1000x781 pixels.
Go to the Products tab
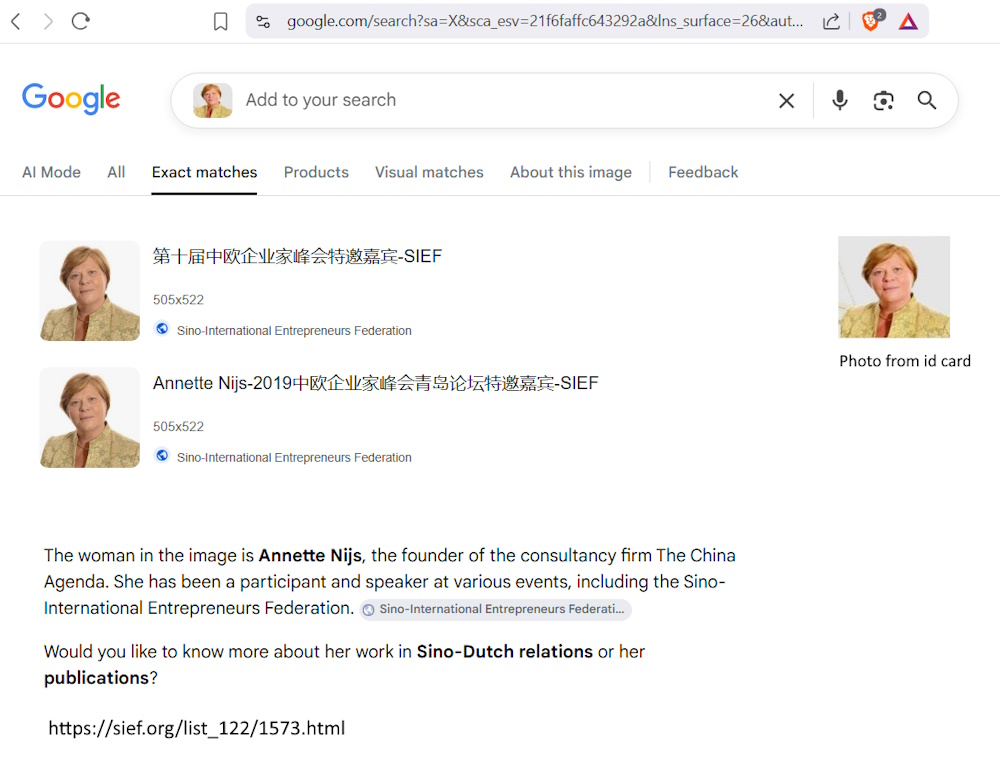316,172
